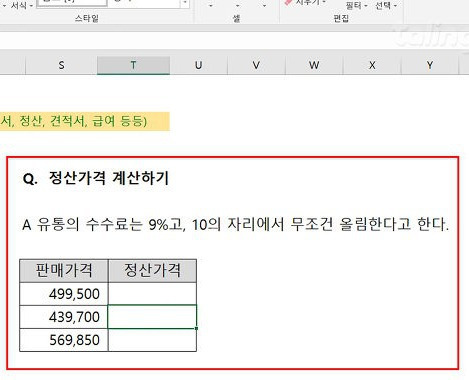The image size is (469, 380).
Task: Select column S header
Action: tap(61, 65)
